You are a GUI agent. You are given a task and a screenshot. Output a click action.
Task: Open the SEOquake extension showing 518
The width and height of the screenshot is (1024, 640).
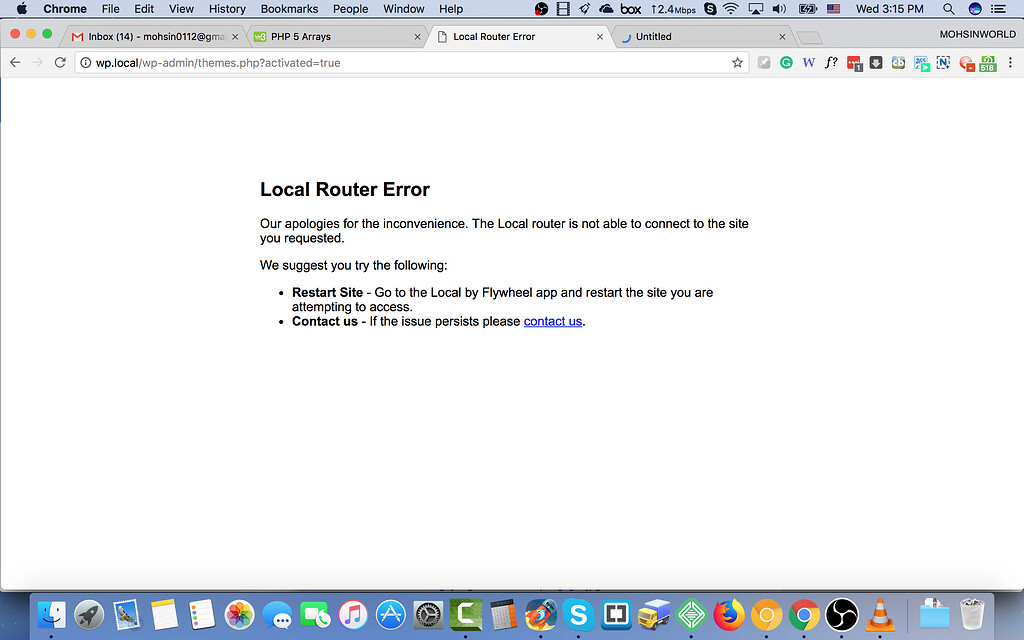pyautogui.click(x=986, y=62)
